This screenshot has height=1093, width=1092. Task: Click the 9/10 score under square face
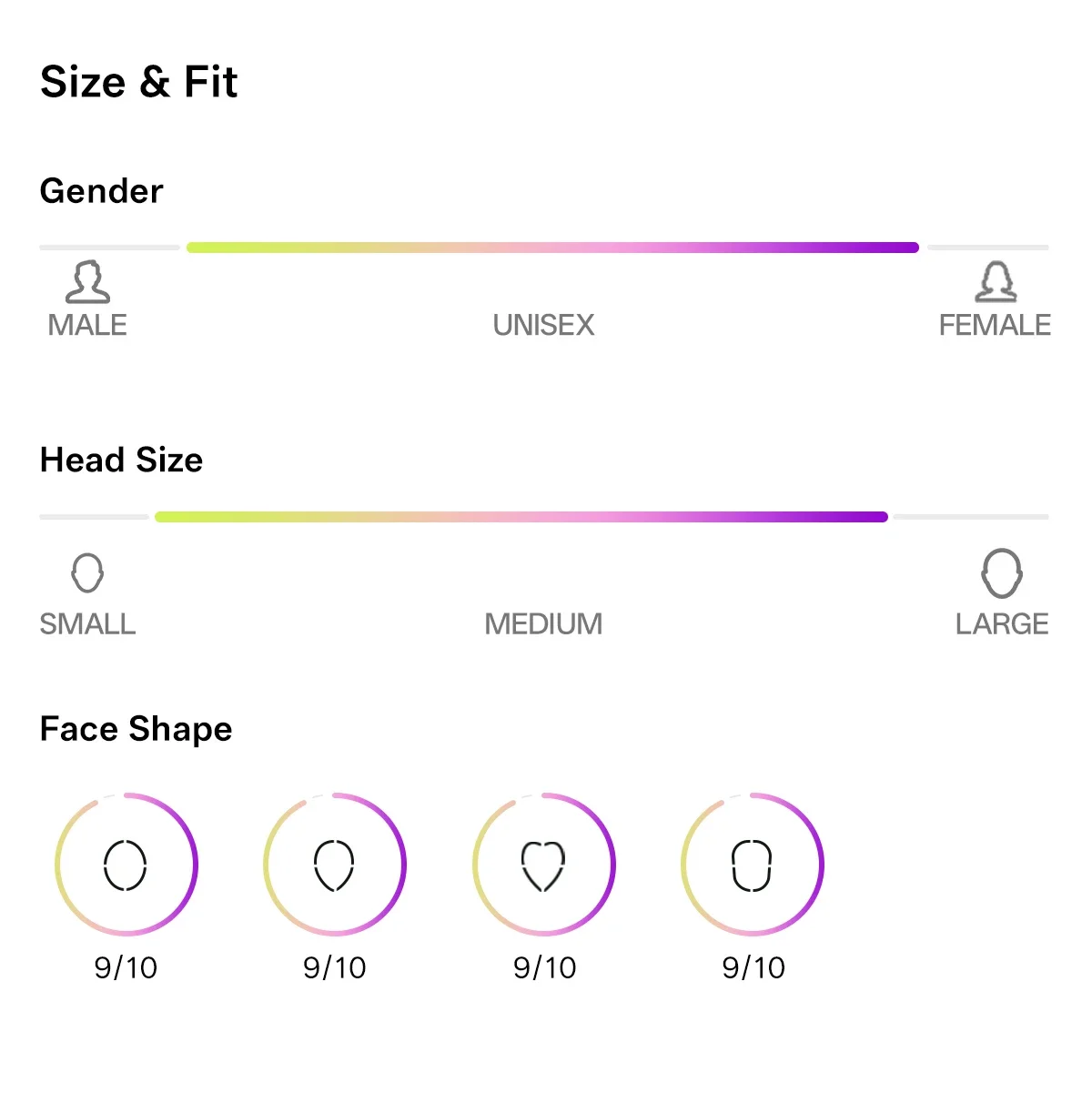(753, 967)
